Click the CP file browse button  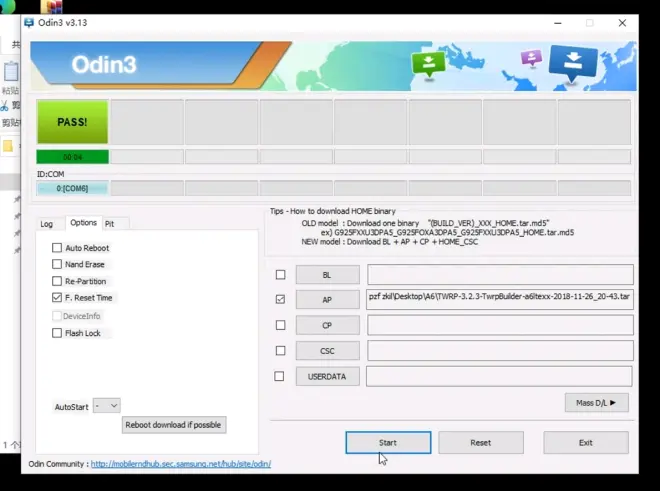tap(327, 326)
